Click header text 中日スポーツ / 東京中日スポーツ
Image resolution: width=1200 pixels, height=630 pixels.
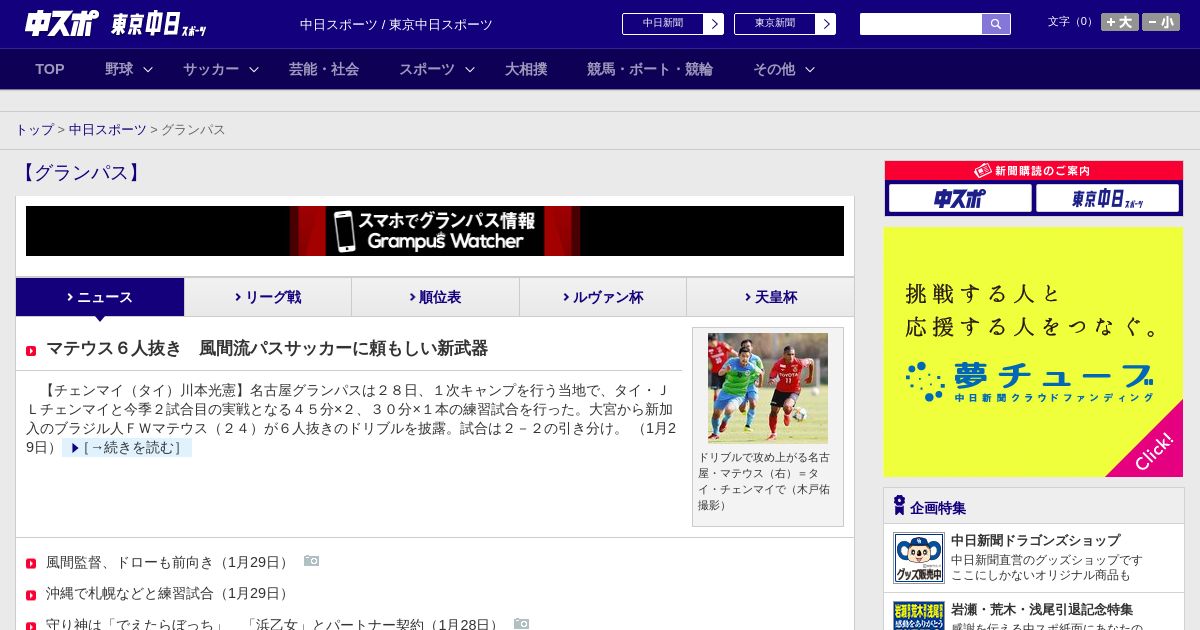(396, 25)
